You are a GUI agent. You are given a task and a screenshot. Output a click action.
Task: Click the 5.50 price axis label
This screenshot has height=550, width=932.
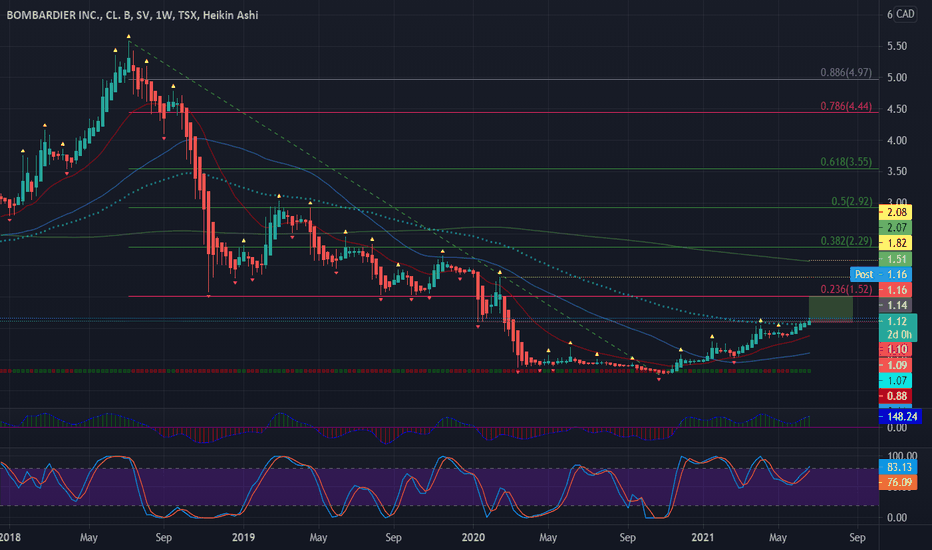click(x=897, y=46)
